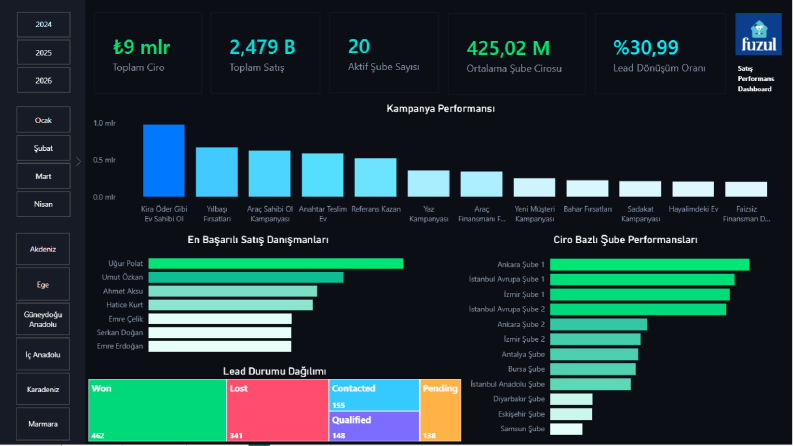Select the 2024 year filter
Screen dimensions: 793x446
(x=43, y=24)
